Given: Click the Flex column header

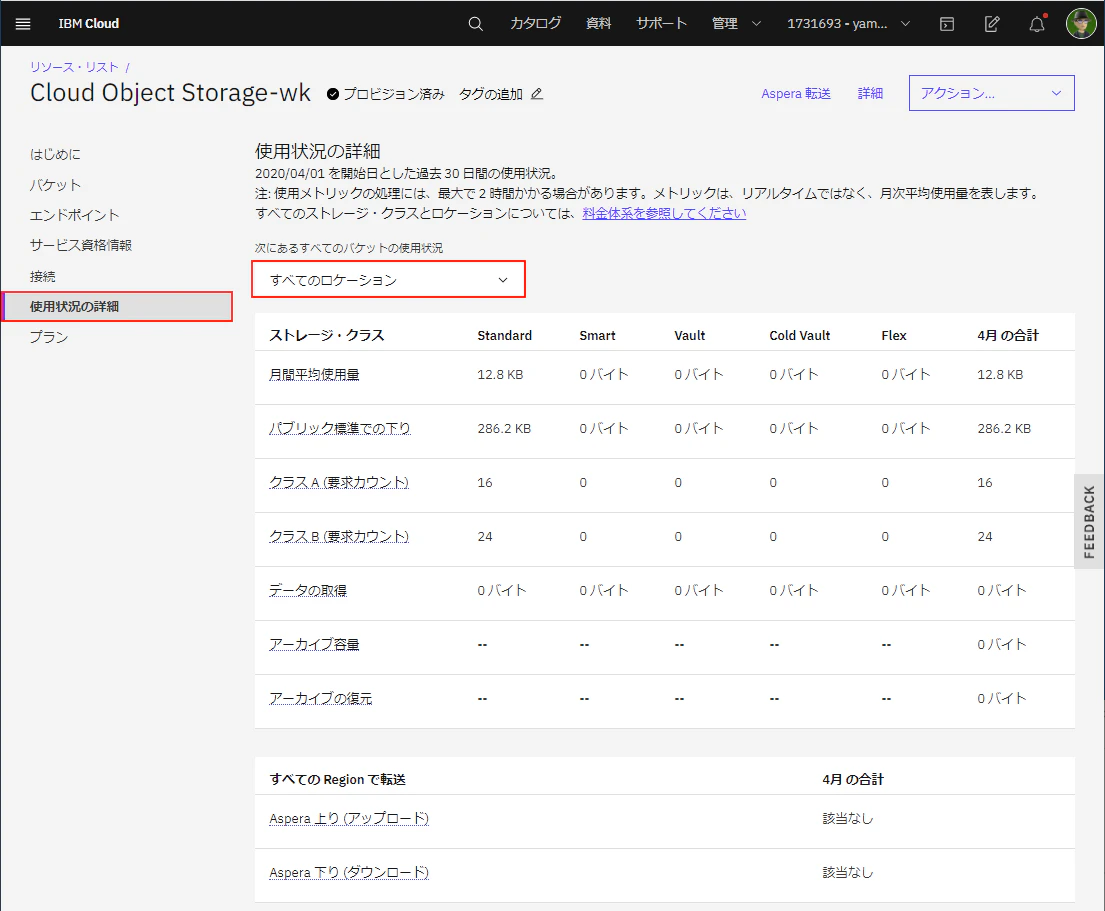Looking at the screenshot, I should (x=894, y=335).
